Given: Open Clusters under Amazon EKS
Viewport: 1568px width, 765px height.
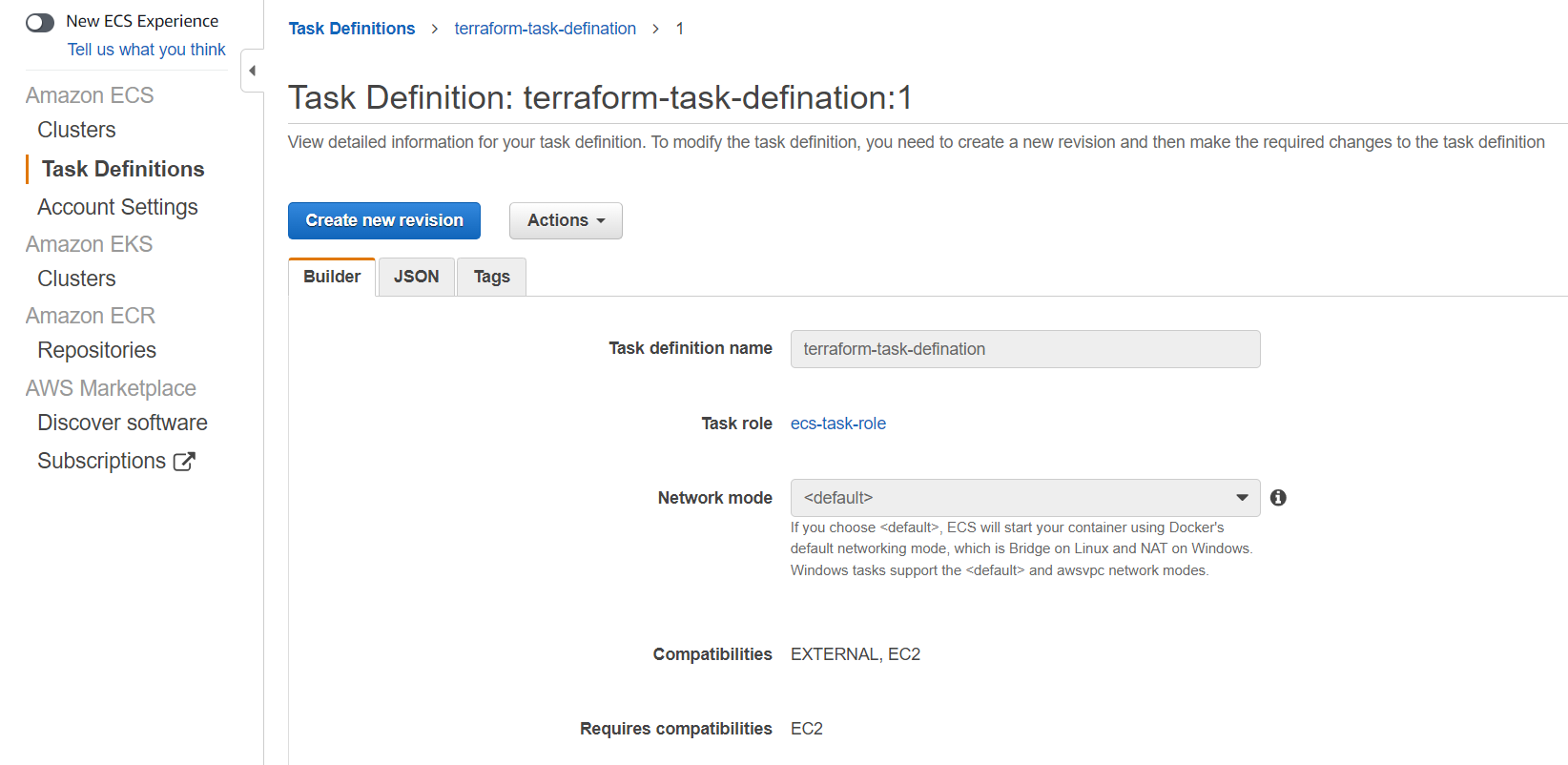Looking at the screenshot, I should (x=76, y=279).
